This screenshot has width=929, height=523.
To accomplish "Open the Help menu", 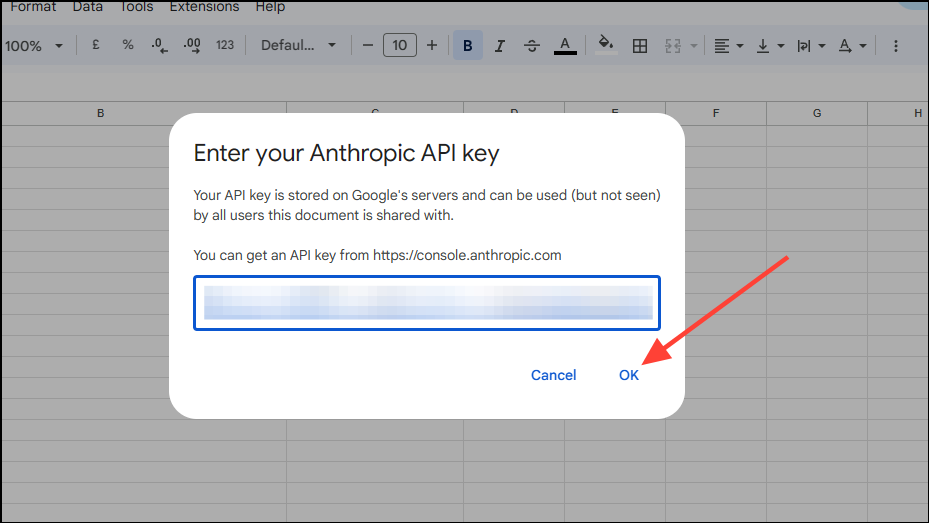I will click(270, 7).
